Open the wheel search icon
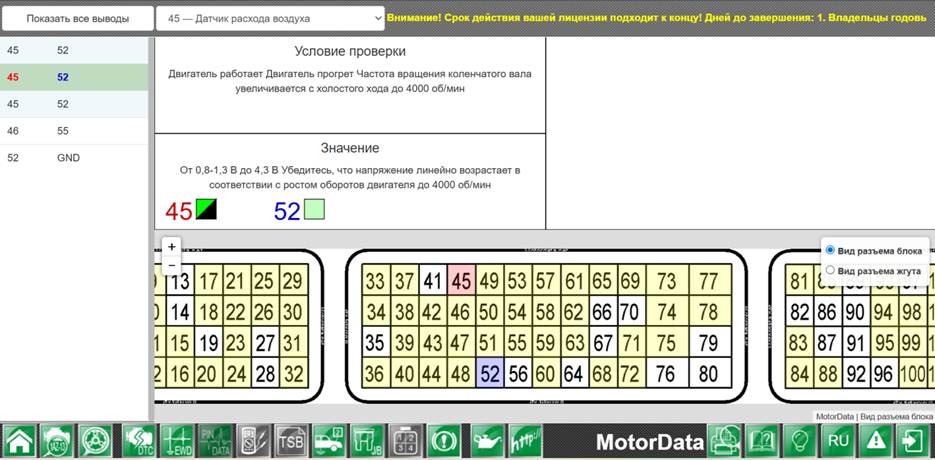Viewport: 935px width, 460px height. tap(96, 442)
